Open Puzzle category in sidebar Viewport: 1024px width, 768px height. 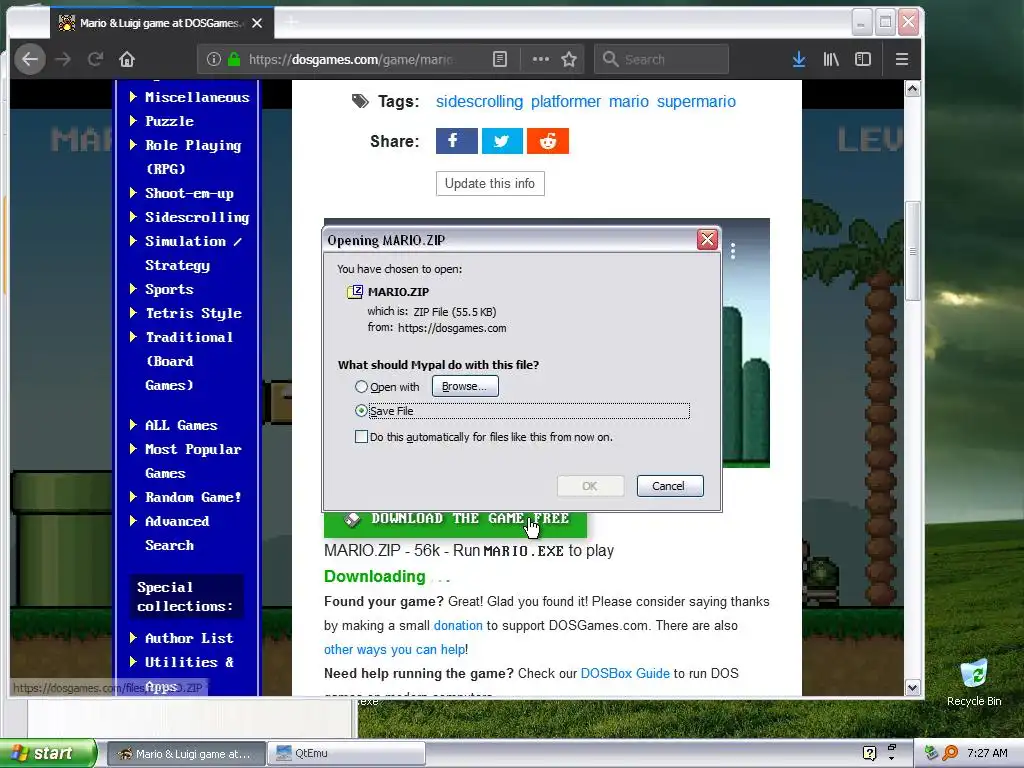169,121
